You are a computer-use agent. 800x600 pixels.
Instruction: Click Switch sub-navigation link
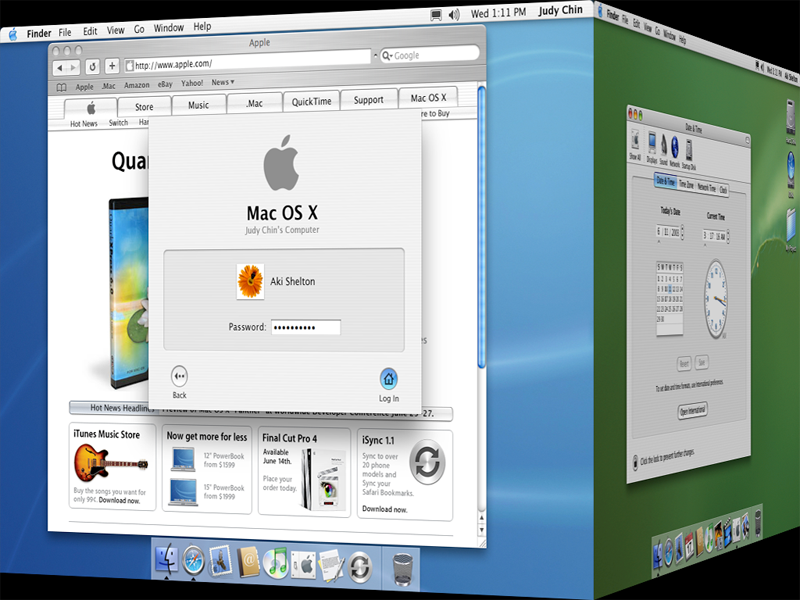point(118,122)
